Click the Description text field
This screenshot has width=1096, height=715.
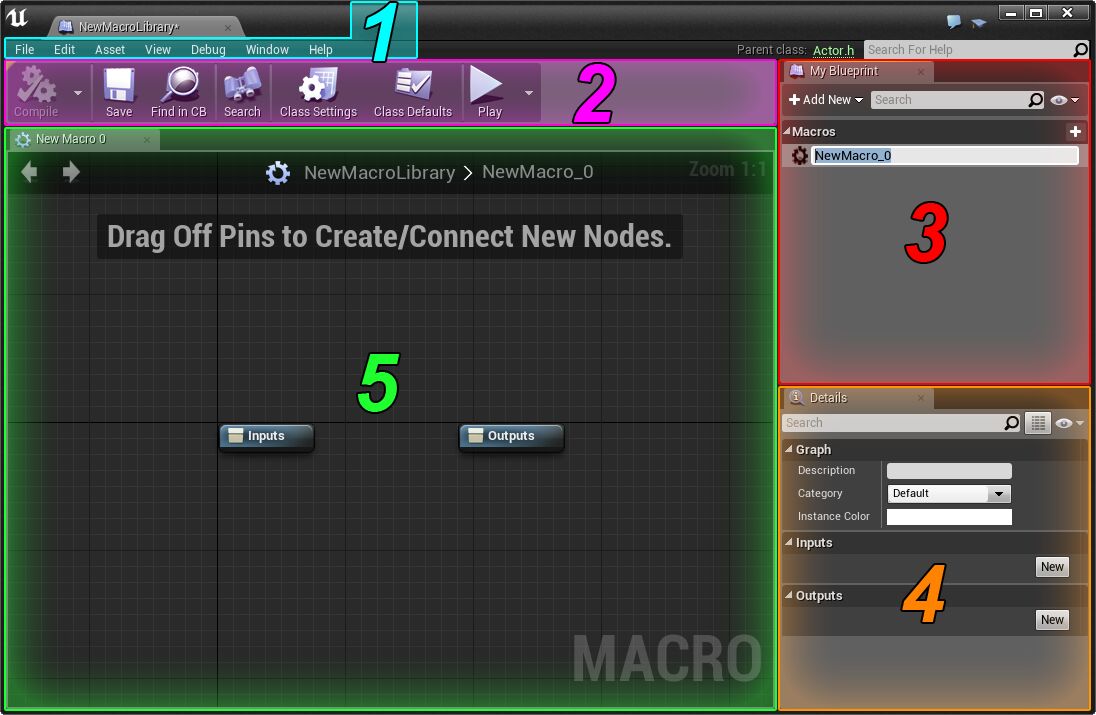(949, 471)
